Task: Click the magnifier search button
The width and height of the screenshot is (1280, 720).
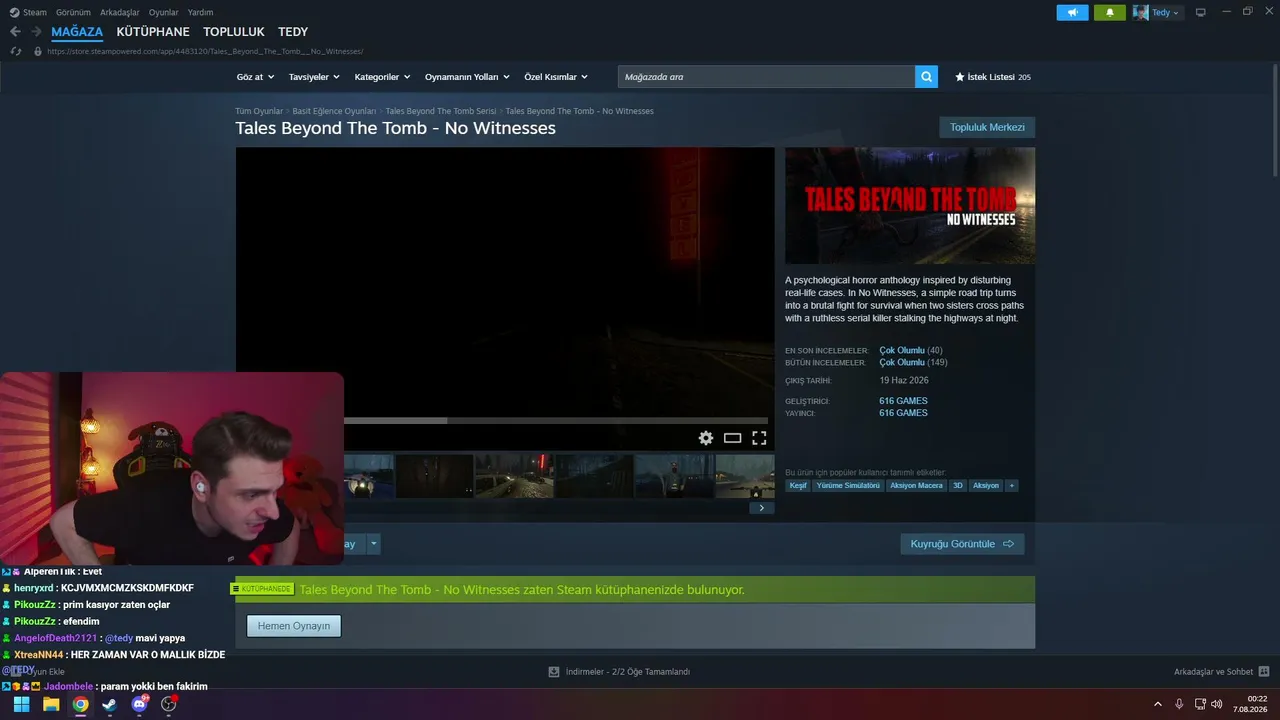Action: click(x=927, y=76)
